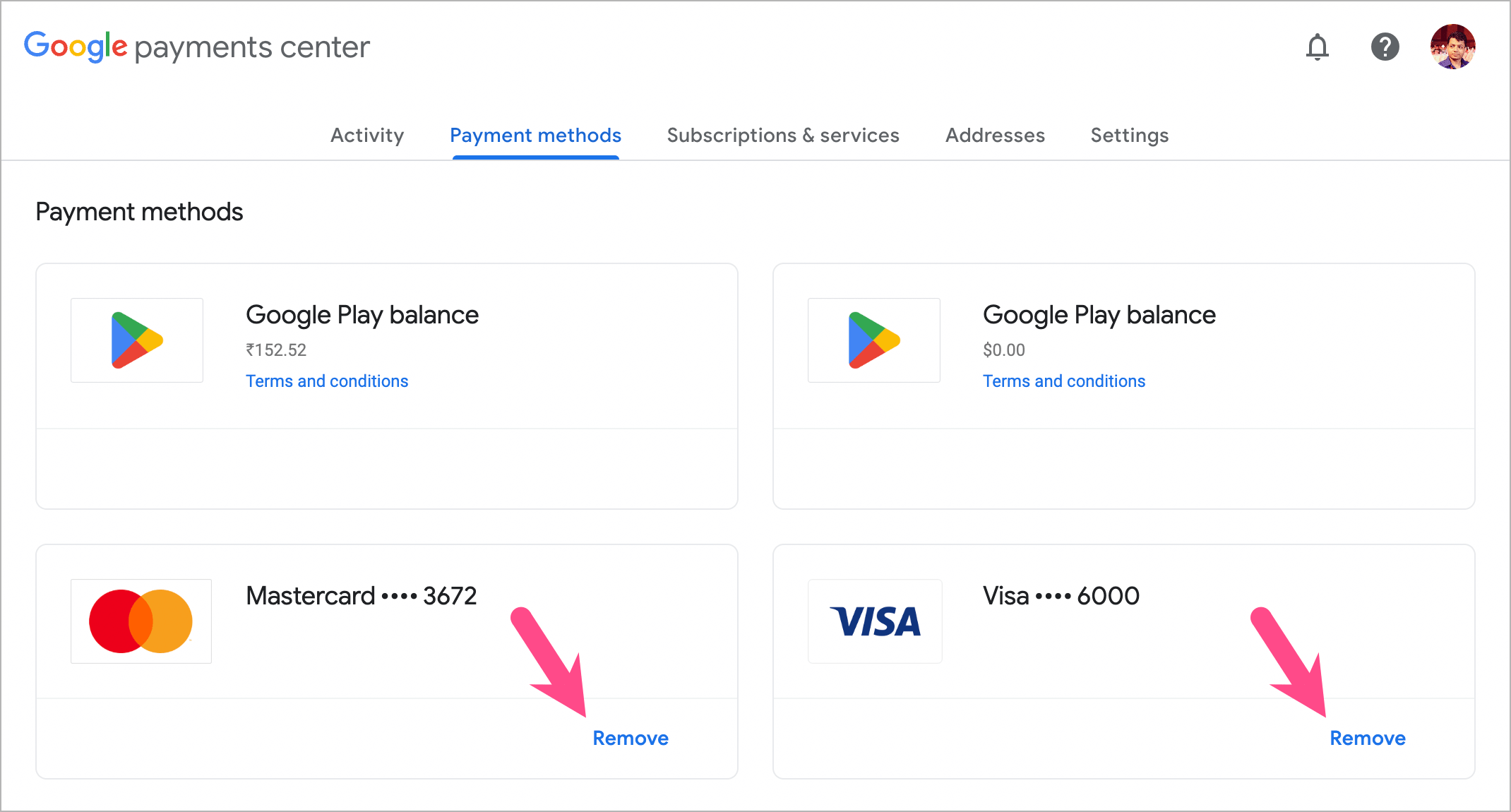The height and width of the screenshot is (812, 1511).
Task: Open Terms and conditions for $0.00 balance
Action: [1064, 381]
